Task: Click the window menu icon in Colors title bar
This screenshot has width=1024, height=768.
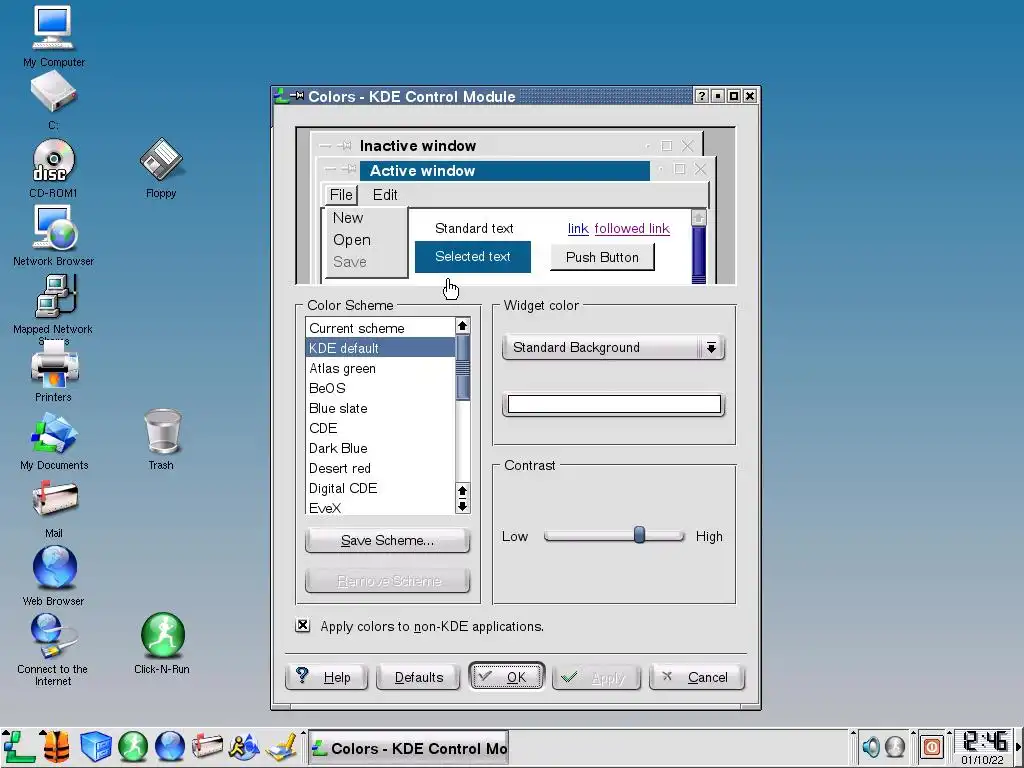Action: [281, 96]
